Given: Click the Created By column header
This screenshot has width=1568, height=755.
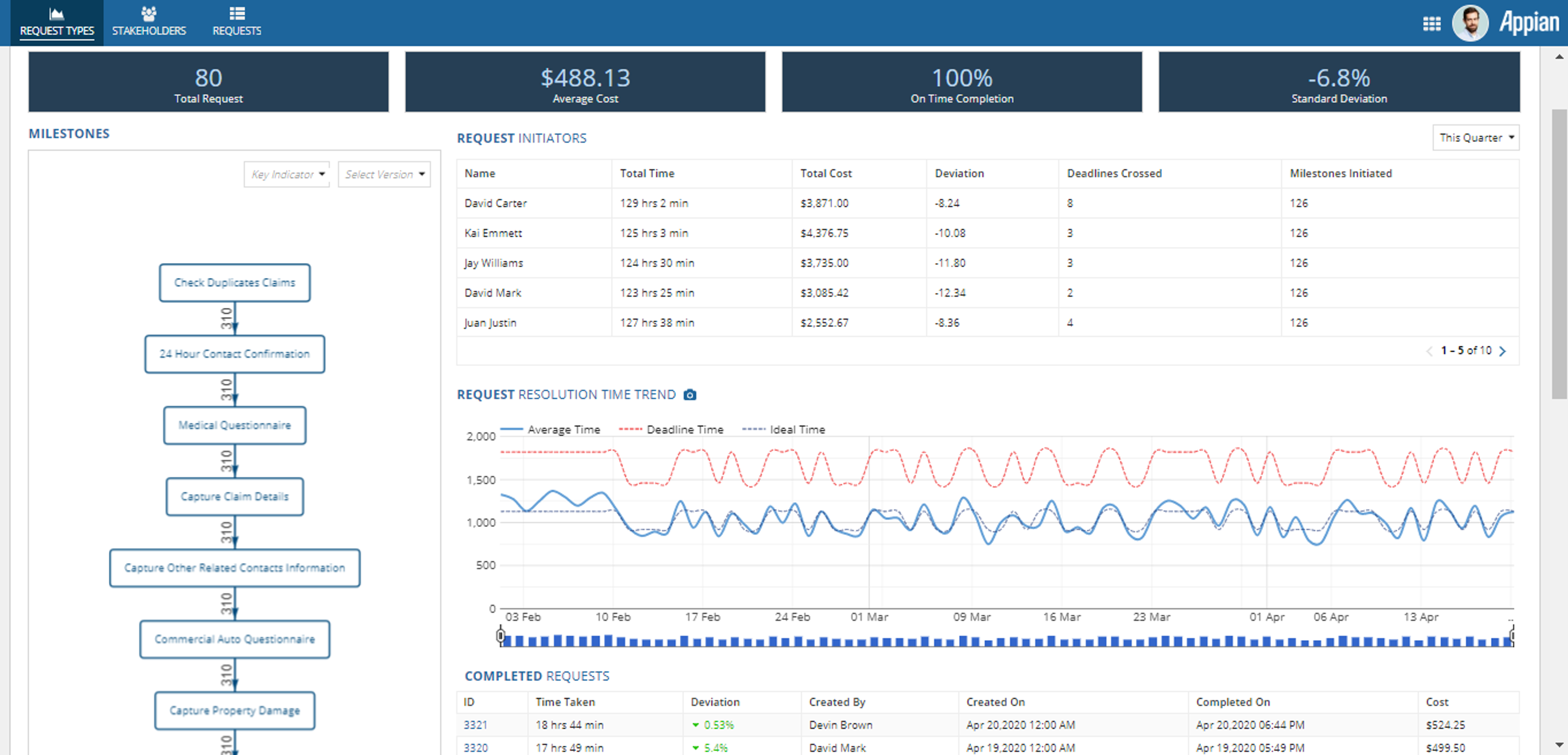Looking at the screenshot, I should pos(837,702).
